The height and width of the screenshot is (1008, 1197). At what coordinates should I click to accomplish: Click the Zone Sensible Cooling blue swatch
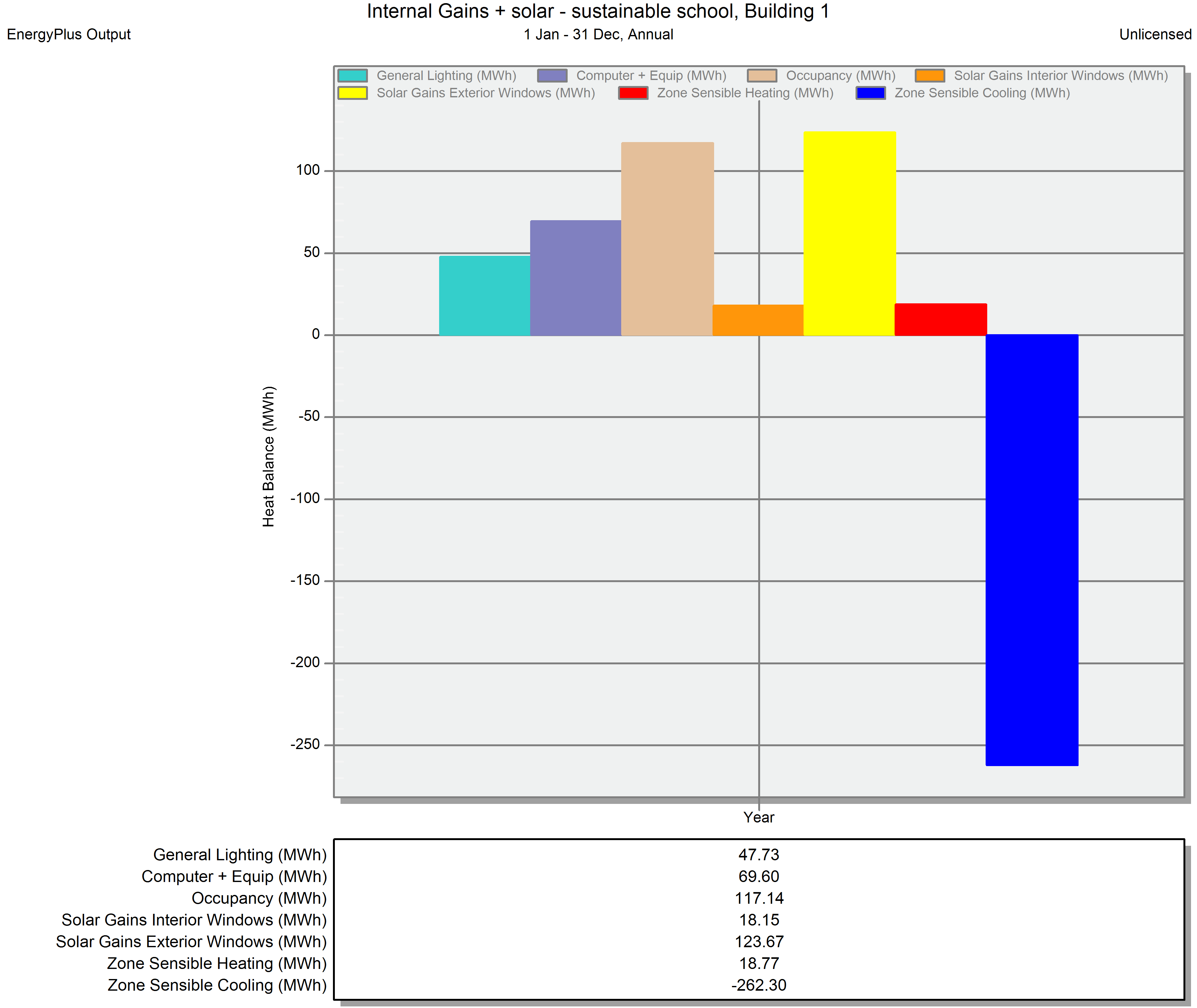click(871, 93)
